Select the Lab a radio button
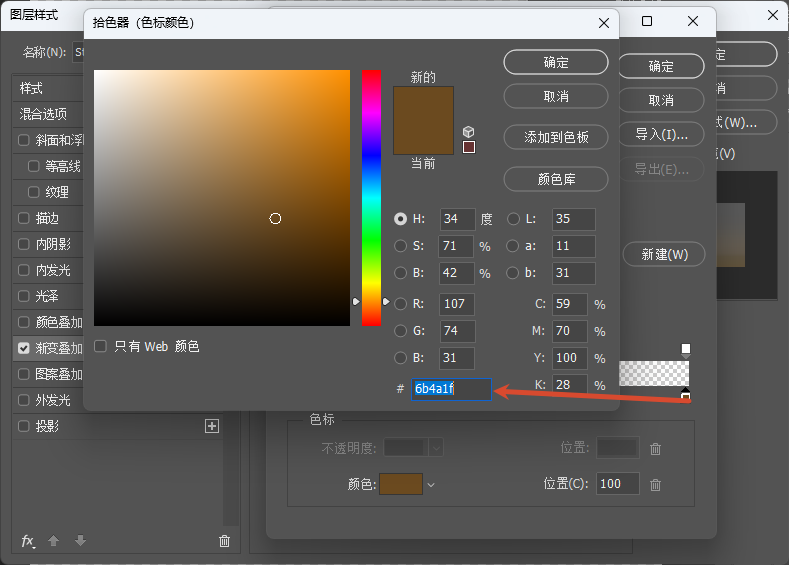Image resolution: width=789 pixels, height=565 pixels. click(x=512, y=246)
